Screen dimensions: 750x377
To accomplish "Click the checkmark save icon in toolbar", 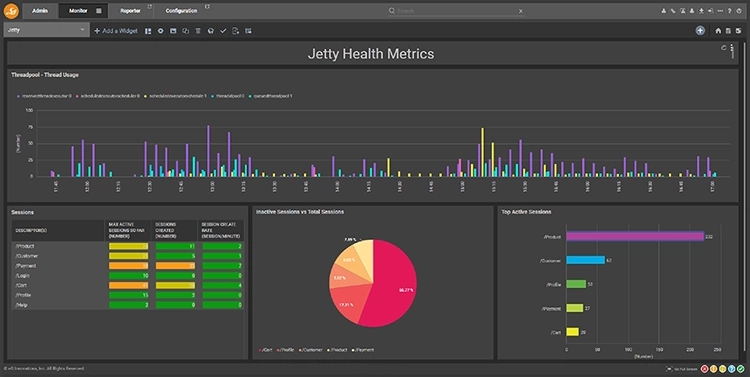I will (x=223, y=31).
